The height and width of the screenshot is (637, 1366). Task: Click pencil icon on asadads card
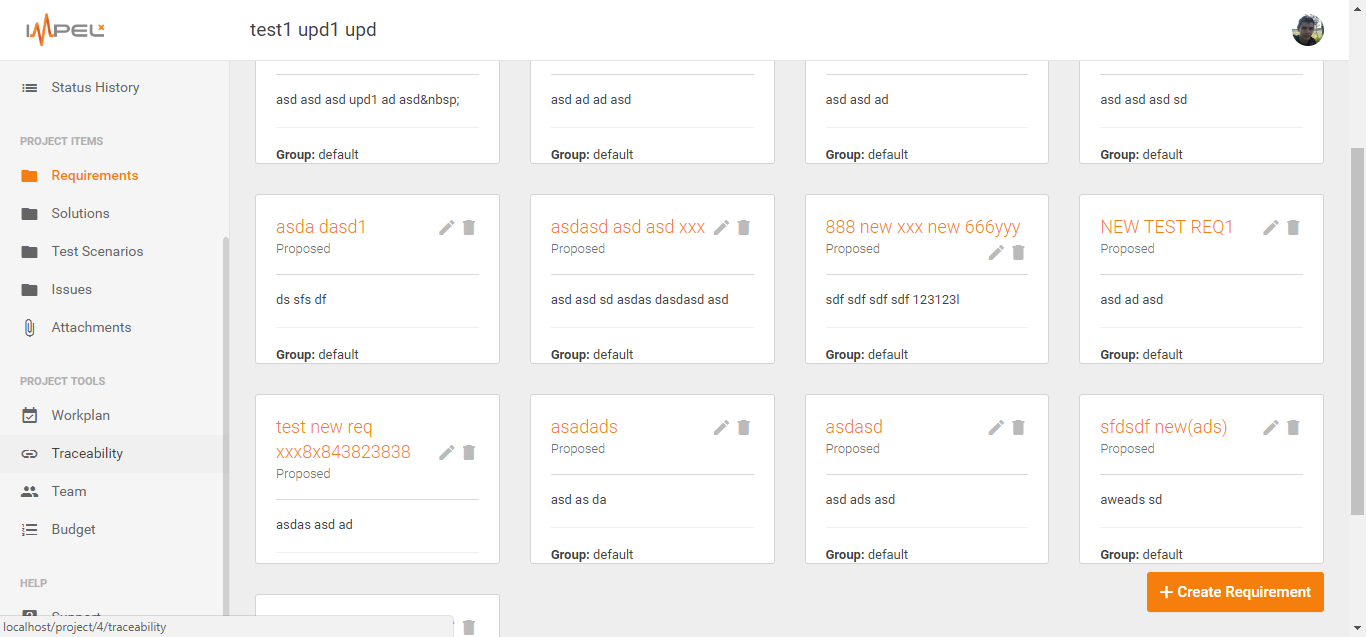point(721,428)
